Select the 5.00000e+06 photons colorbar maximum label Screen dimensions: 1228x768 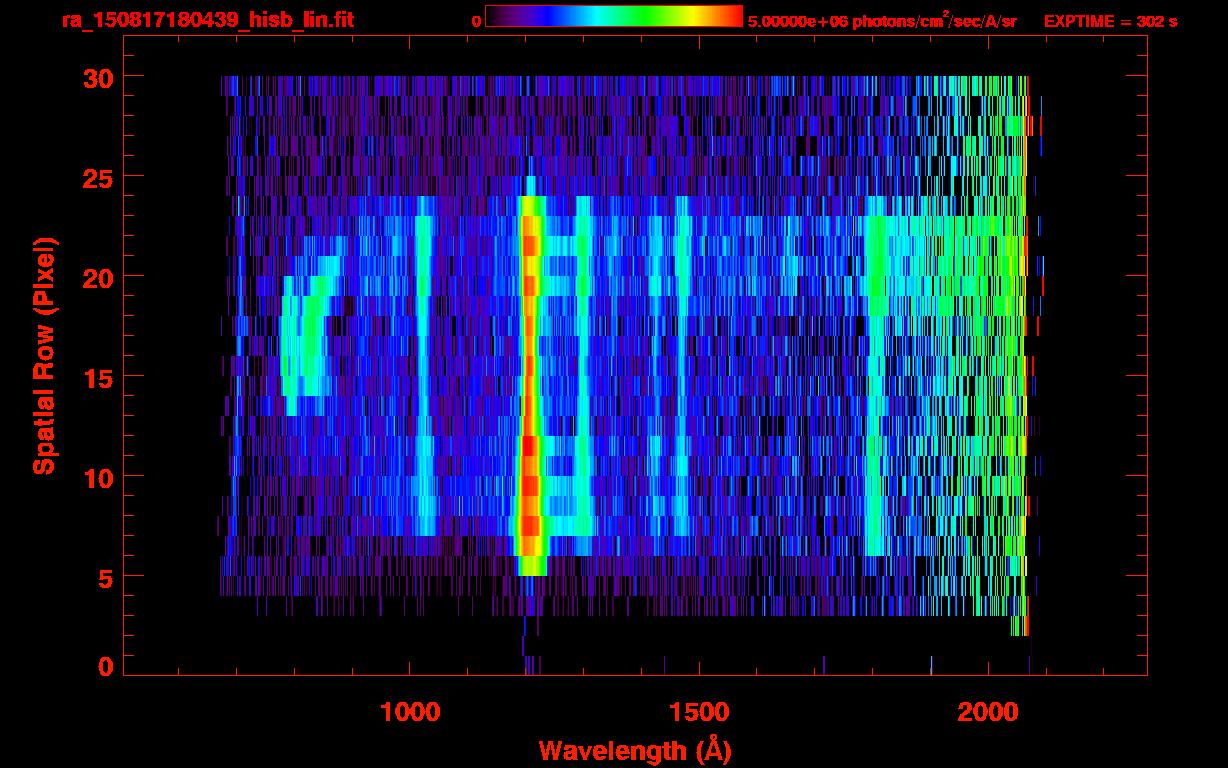tap(882, 21)
